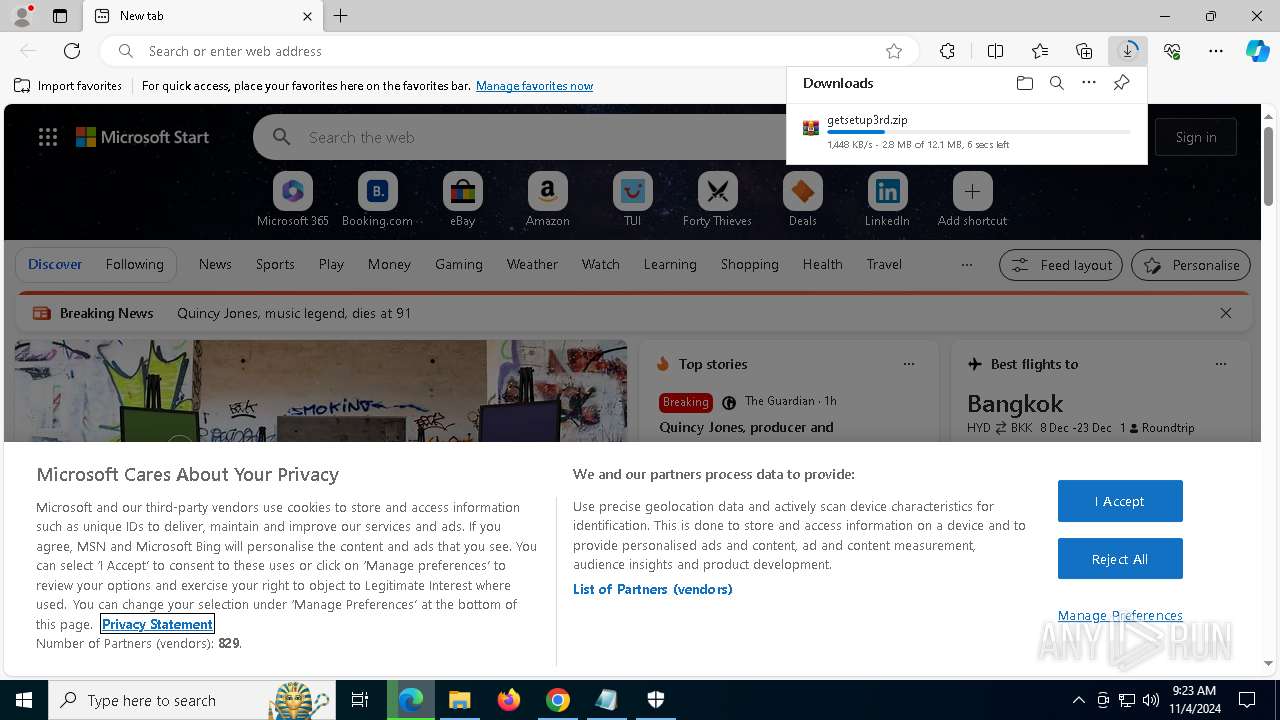Viewport: 1280px width, 720px height.
Task: Switch to the Discover feed tab
Action: click(x=55, y=264)
